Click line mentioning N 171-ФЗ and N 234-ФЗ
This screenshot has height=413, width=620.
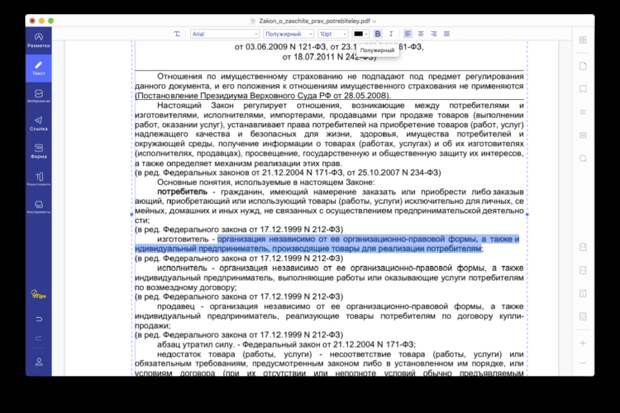[x=288, y=172]
